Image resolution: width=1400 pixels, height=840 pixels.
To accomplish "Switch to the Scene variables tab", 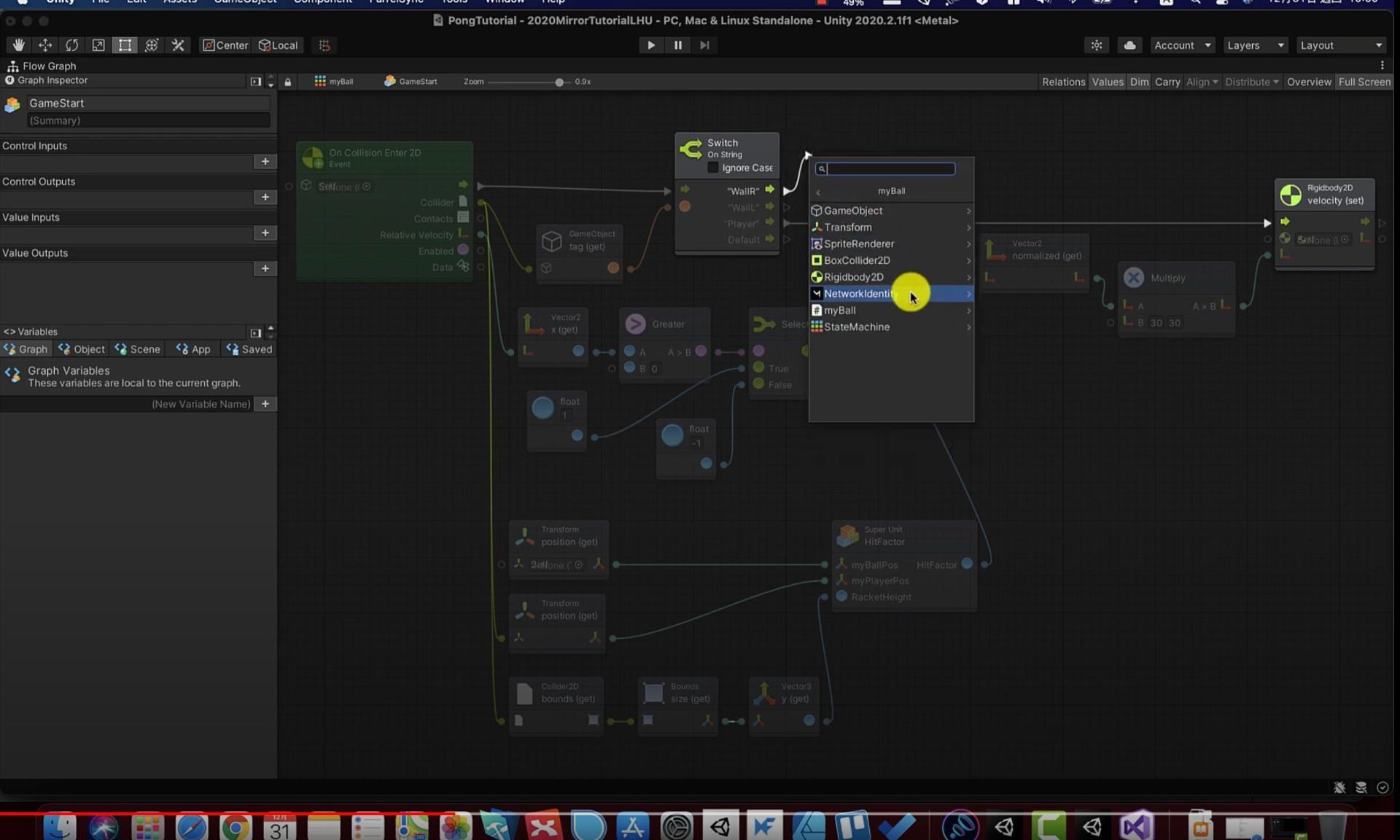I will coord(138,349).
